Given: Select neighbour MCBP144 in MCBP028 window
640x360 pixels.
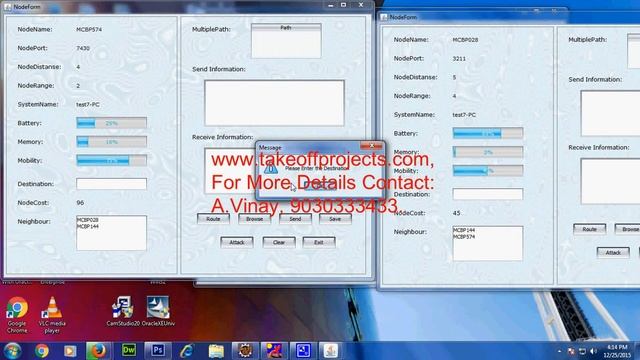Looking at the screenshot, I should tap(464, 230).
